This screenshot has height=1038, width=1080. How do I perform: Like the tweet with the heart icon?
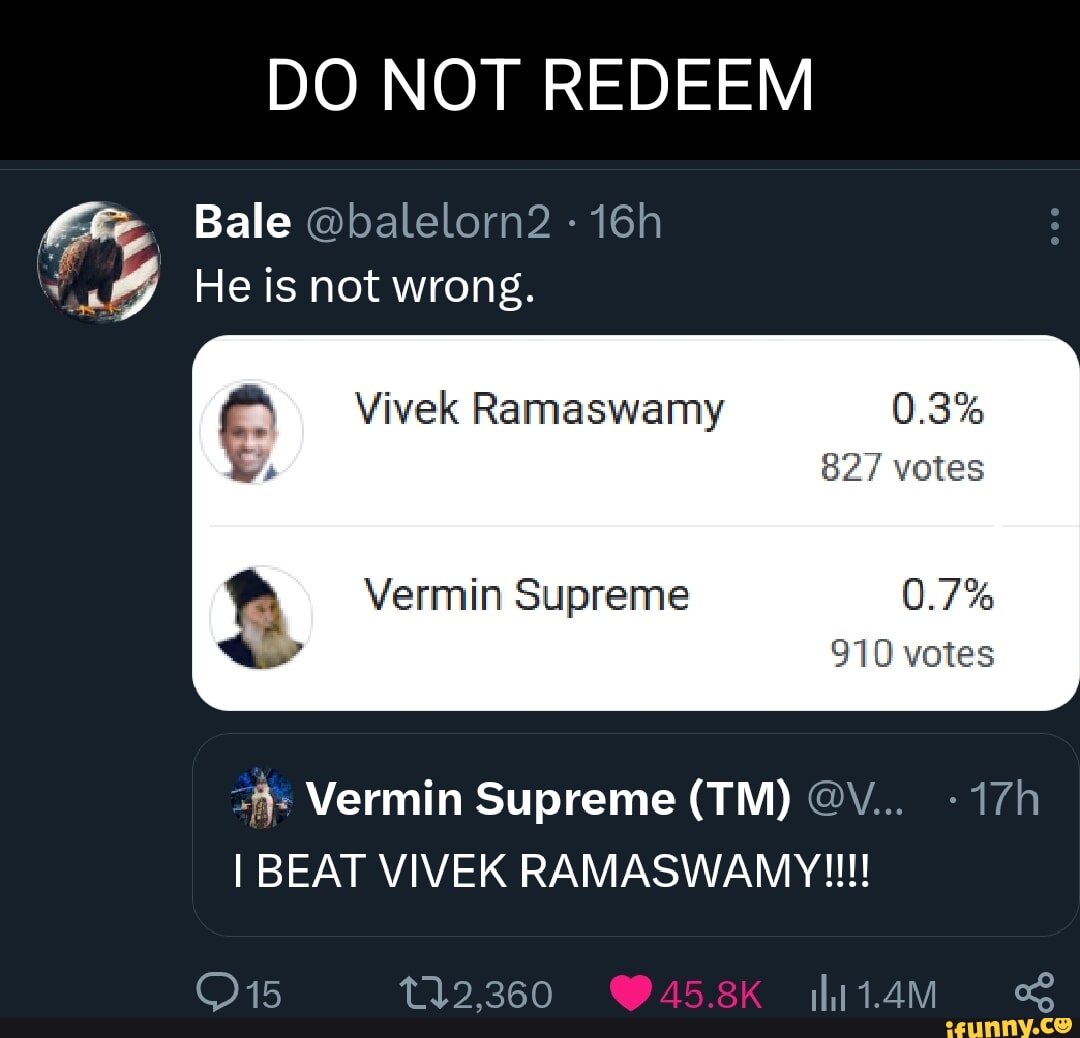pos(630,993)
